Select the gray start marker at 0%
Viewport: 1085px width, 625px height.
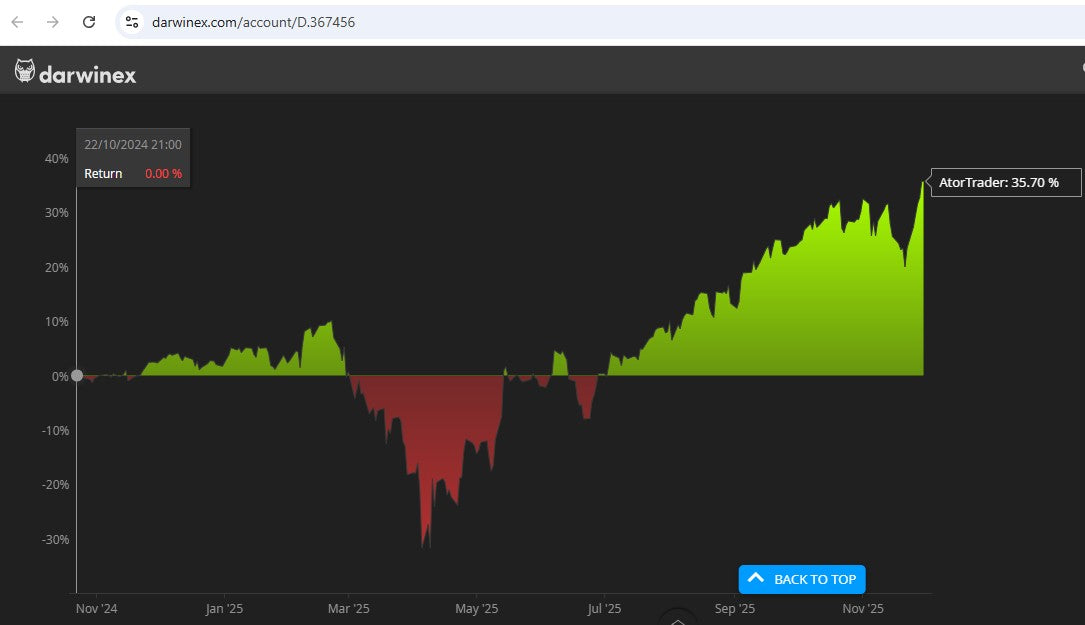pos(77,376)
